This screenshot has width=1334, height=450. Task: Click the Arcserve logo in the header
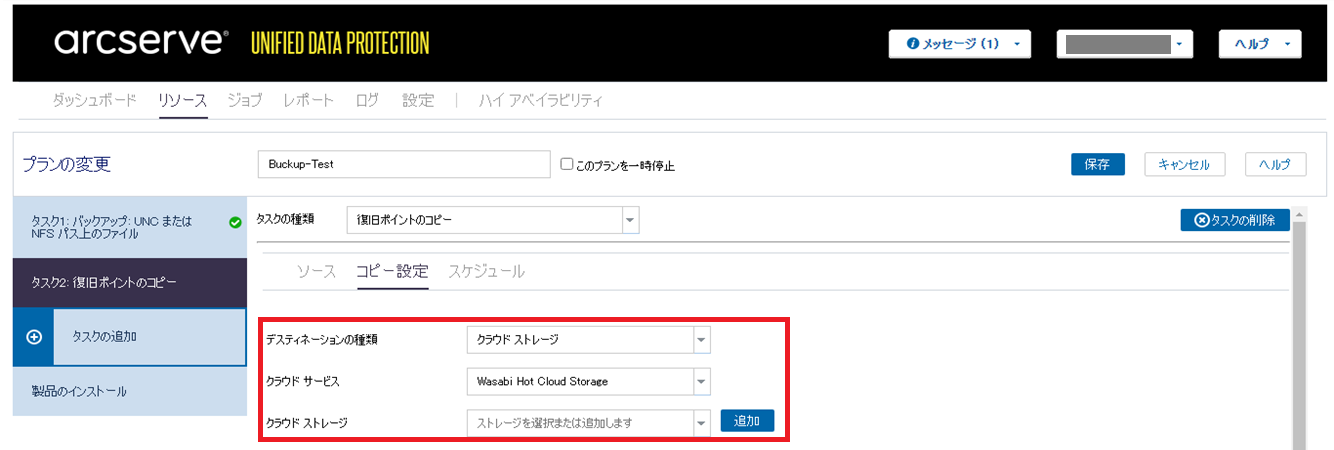[141, 42]
